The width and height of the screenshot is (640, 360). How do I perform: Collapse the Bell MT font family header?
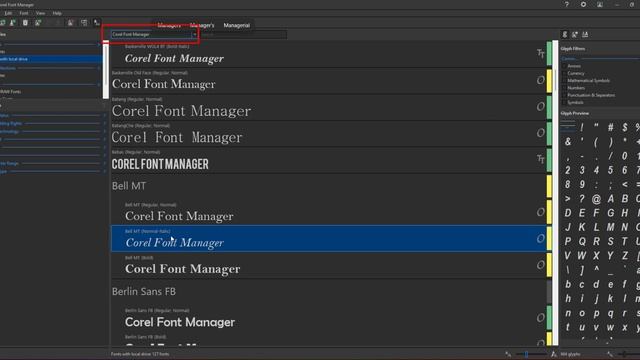point(129,186)
